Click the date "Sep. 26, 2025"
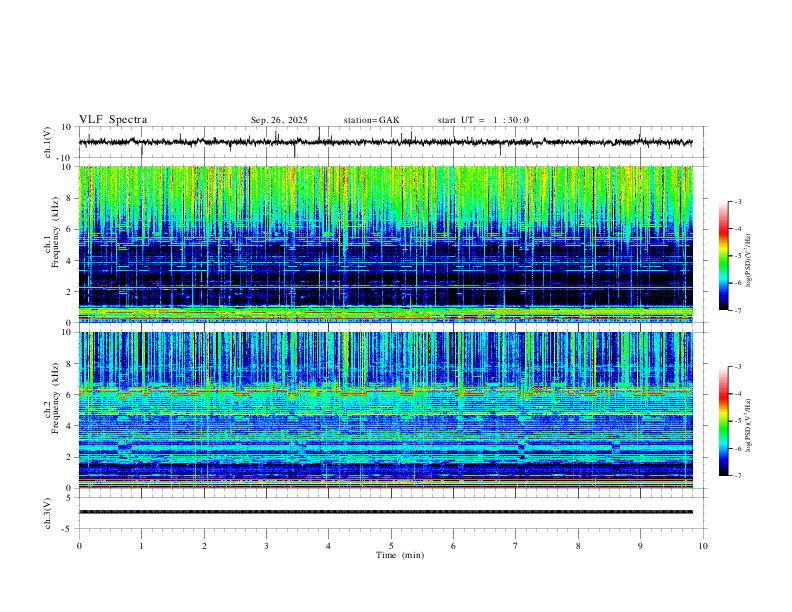 point(279,120)
